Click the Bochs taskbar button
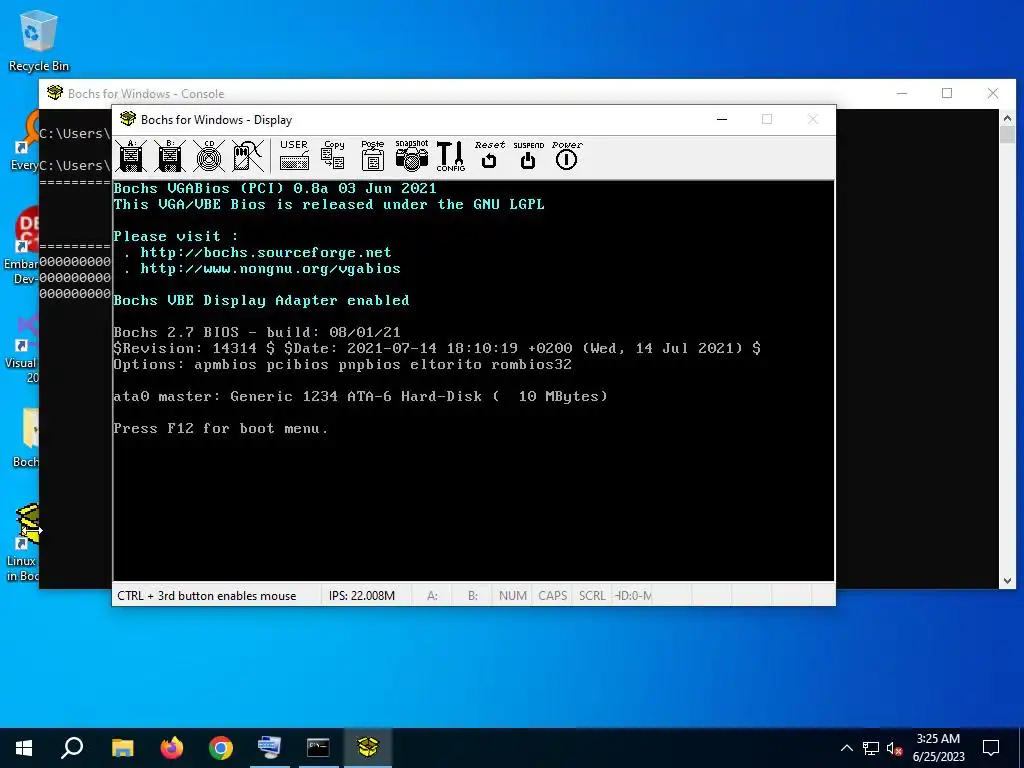Viewport: 1024px width, 768px height. (368, 748)
